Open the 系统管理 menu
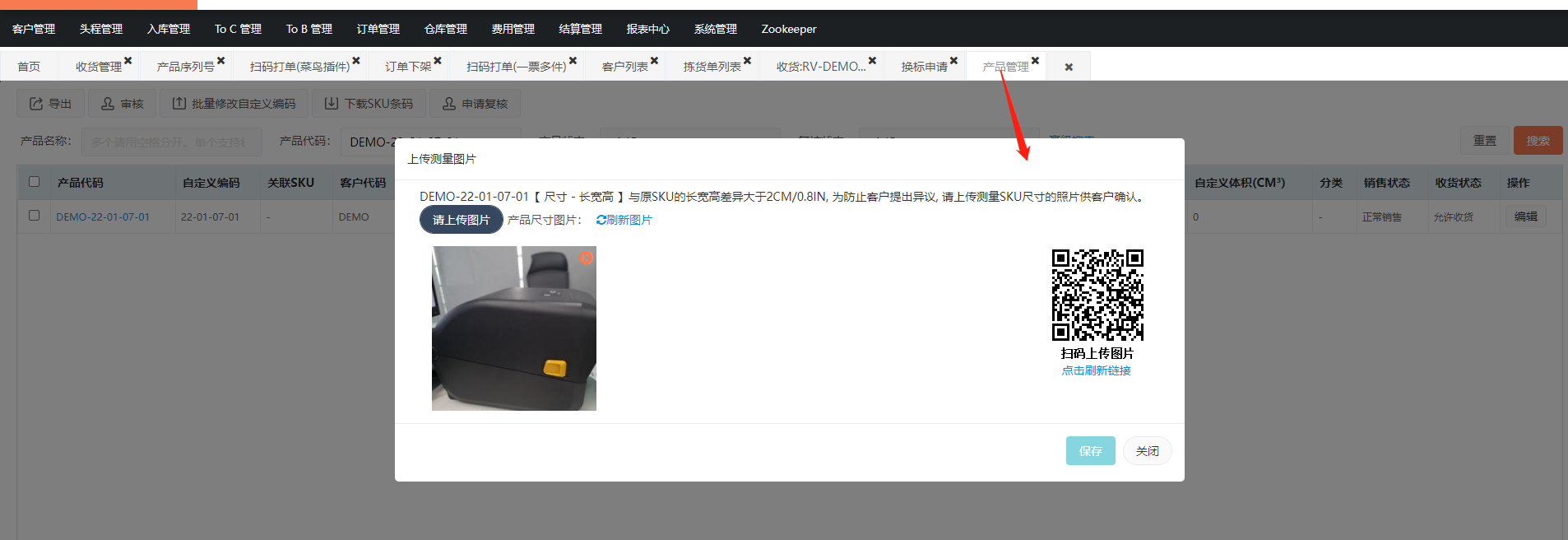The height and width of the screenshot is (540, 1568). pyautogui.click(x=716, y=29)
